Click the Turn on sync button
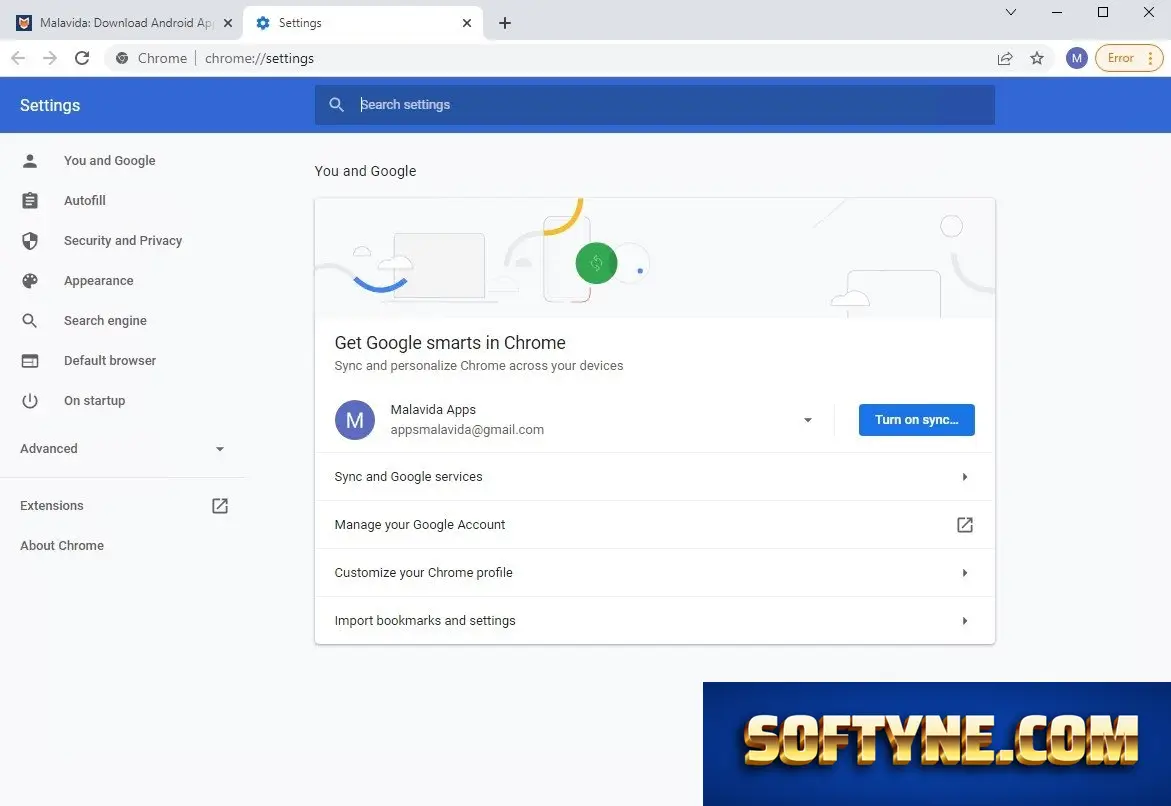The image size is (1171, 806). [x=916, y=420]
